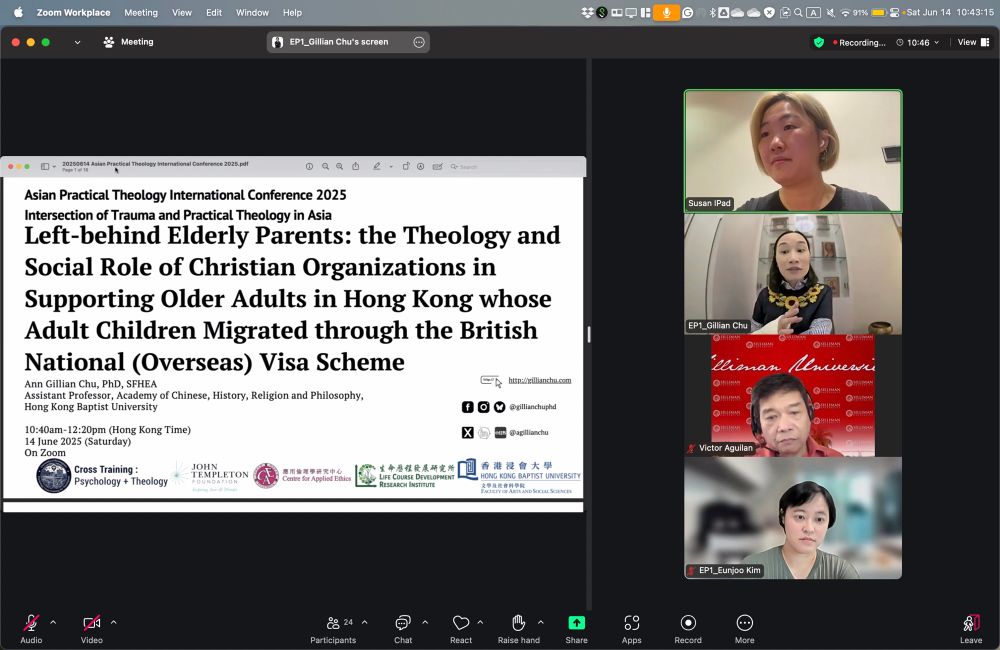
Task: Click zoom out in PDF toolbar
Action: 325,166
